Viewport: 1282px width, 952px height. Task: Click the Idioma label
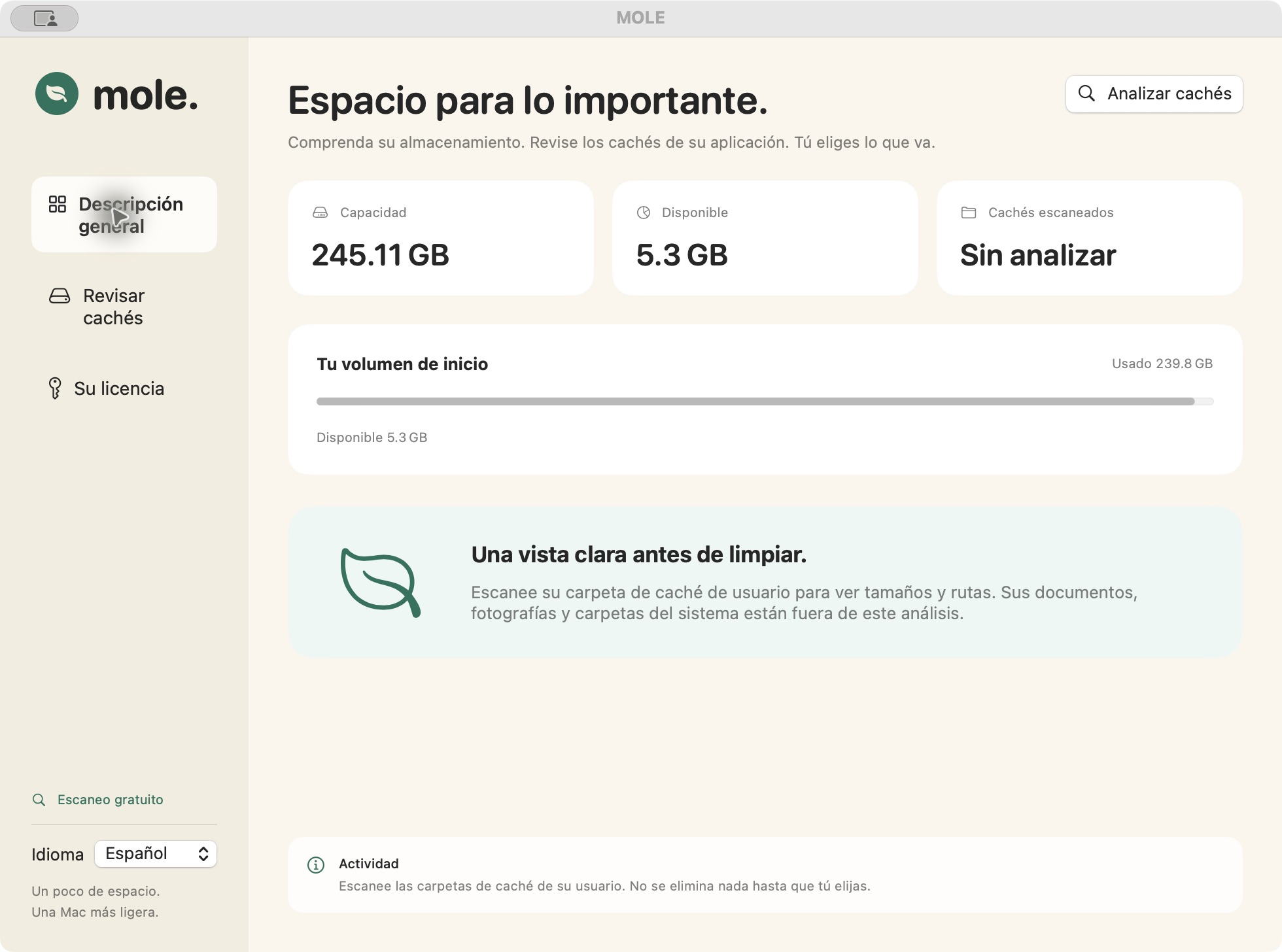58,855
